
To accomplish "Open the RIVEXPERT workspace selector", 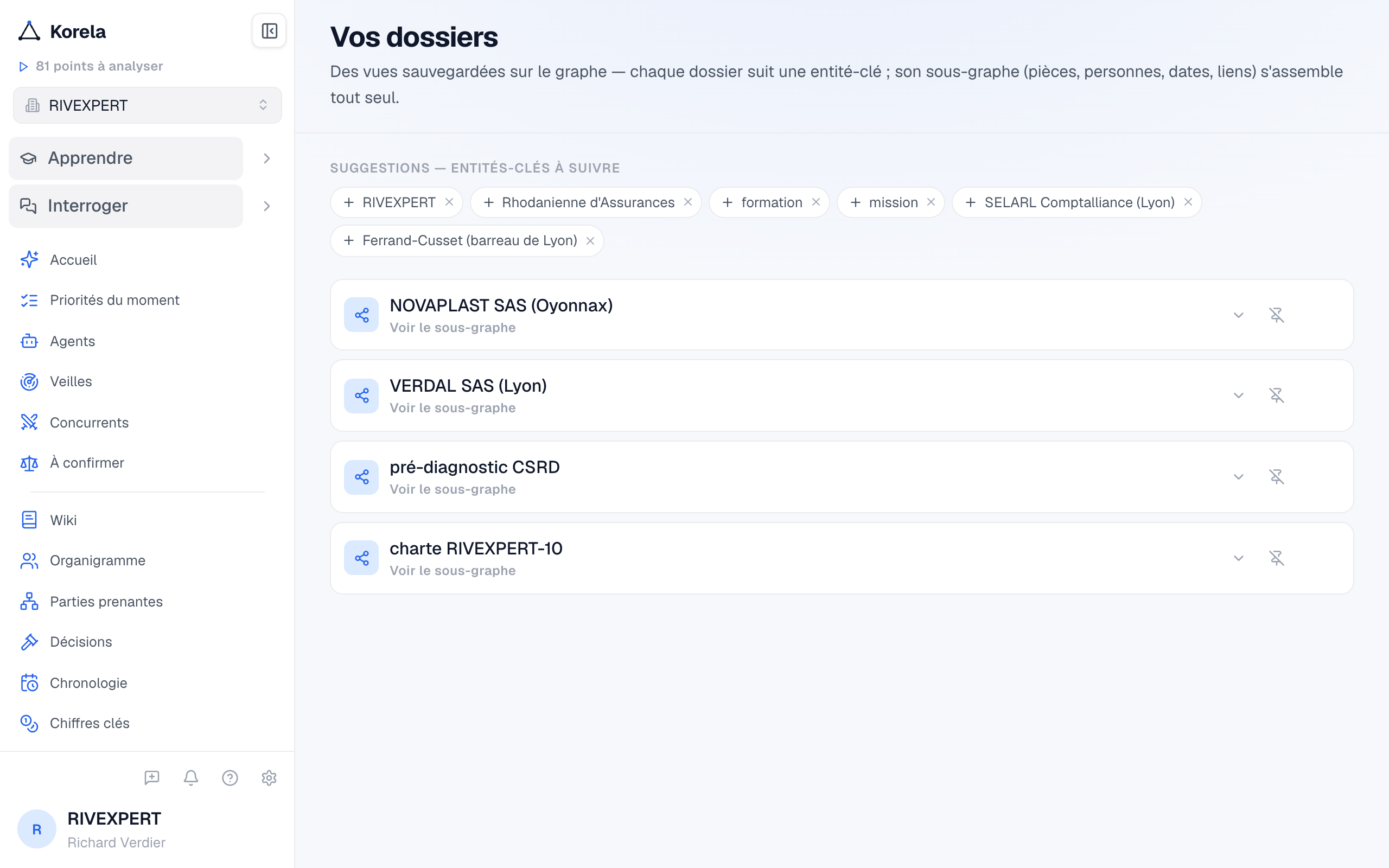I will 148,105.
